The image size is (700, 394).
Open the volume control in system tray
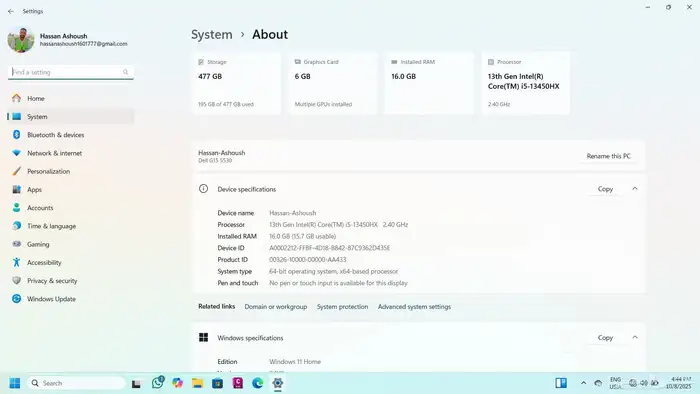(644, 383)
